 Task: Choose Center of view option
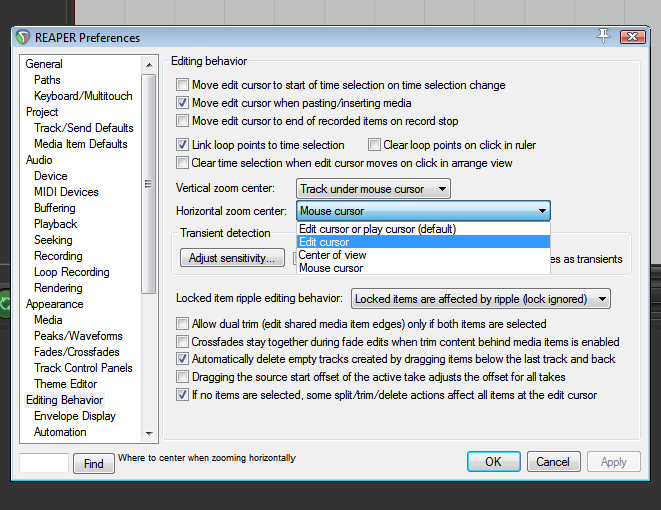click(423, 255)
